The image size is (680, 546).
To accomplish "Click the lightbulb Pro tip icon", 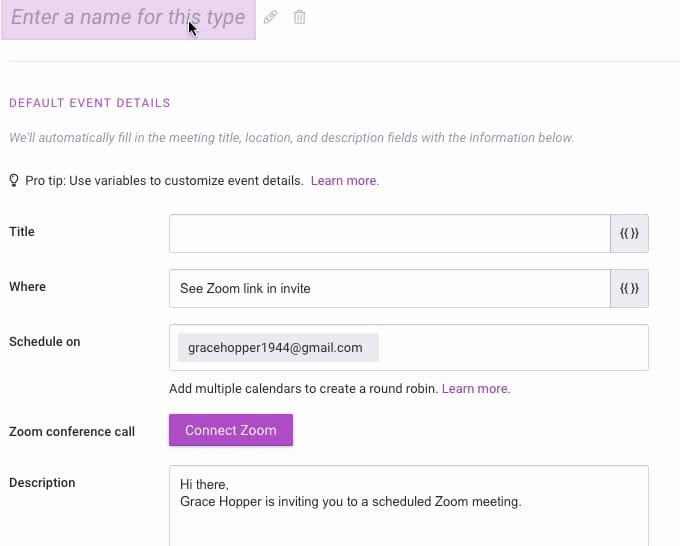I will [x=14, y=180].
